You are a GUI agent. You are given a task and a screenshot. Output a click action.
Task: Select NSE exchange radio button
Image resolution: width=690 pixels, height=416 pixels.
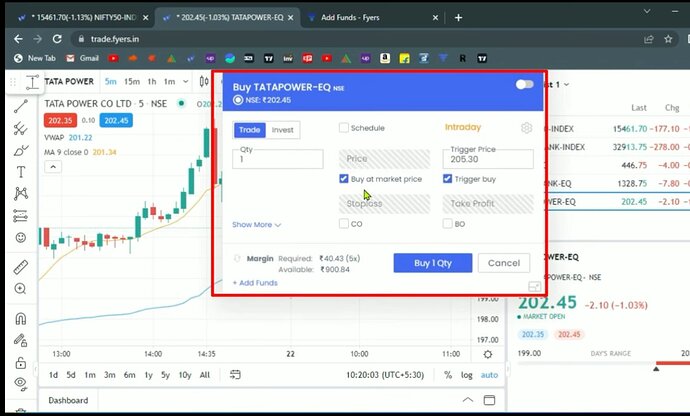pos(238,100)
